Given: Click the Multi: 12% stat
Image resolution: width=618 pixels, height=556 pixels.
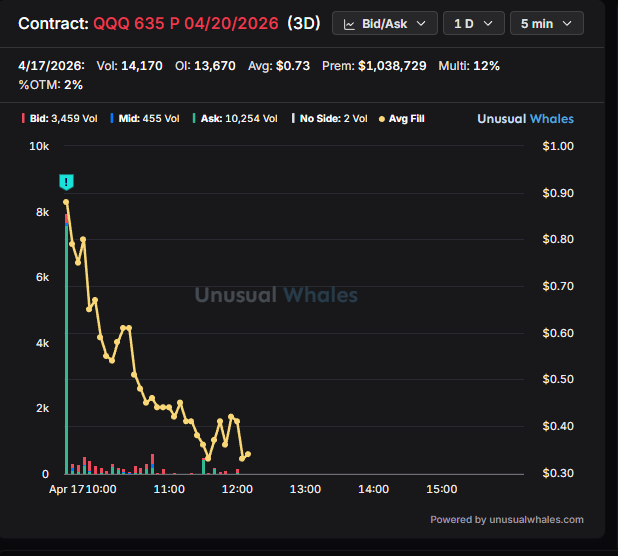Looking at the screenshot, I should [x=469, y=66].
